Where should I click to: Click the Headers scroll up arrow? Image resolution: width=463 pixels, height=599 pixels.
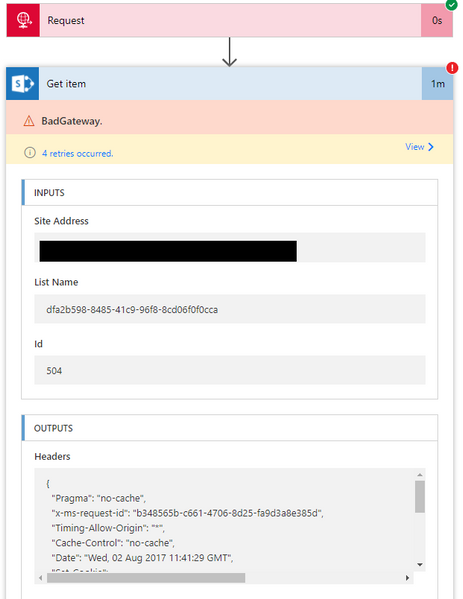[x=420, y=475]
